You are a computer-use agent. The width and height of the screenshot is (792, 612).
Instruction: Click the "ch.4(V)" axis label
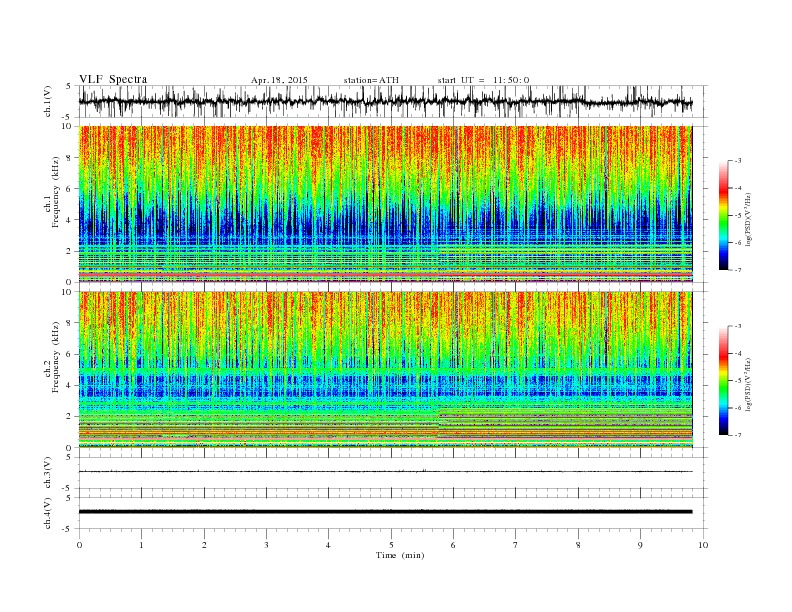pos(47,513)
